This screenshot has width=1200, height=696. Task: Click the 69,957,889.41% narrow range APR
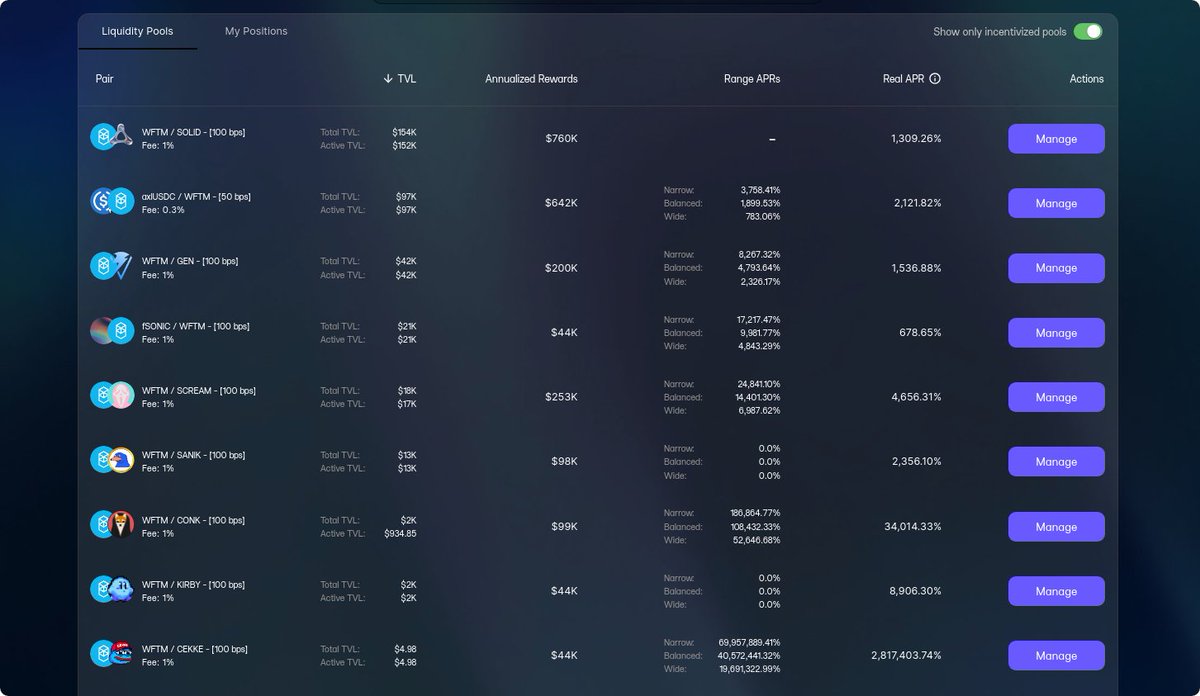point(749,642)
